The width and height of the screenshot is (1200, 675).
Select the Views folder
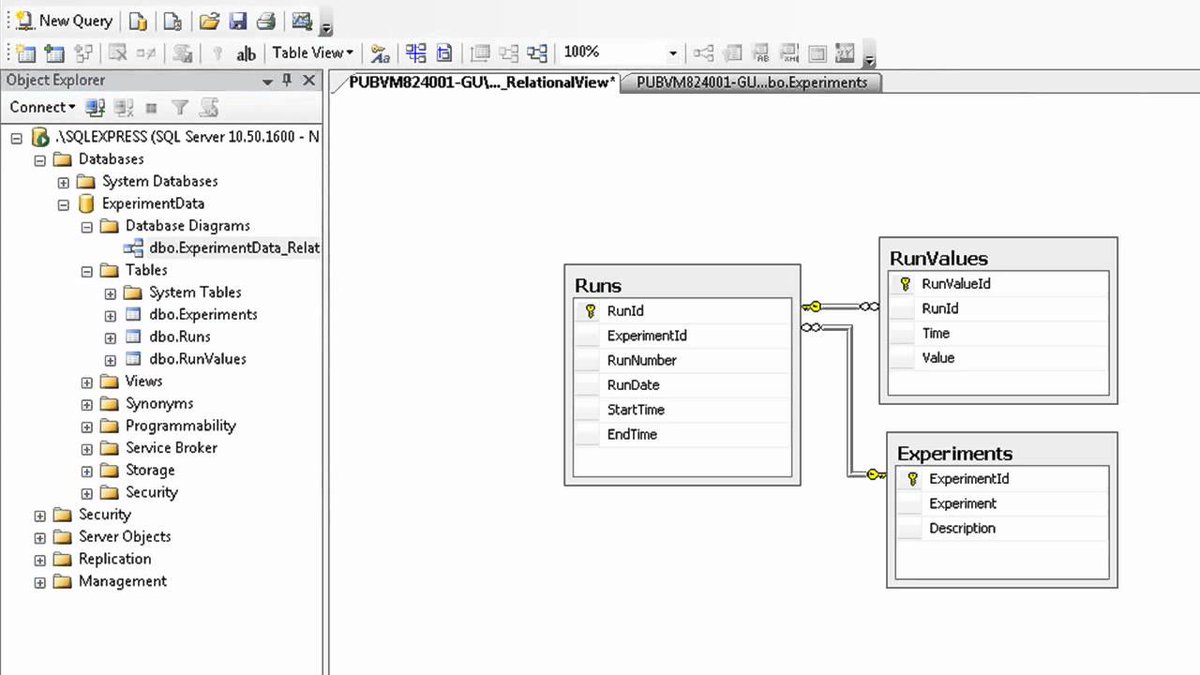(x=144, y=381)
